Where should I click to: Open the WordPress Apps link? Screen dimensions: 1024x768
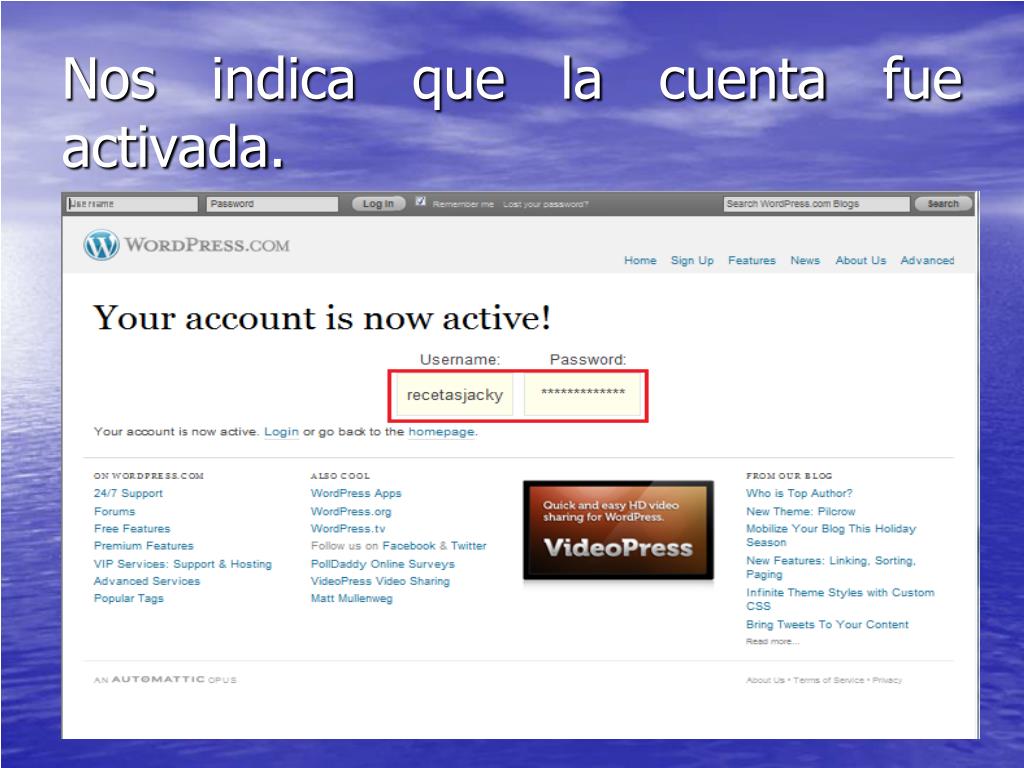click(x=356, y=494)
